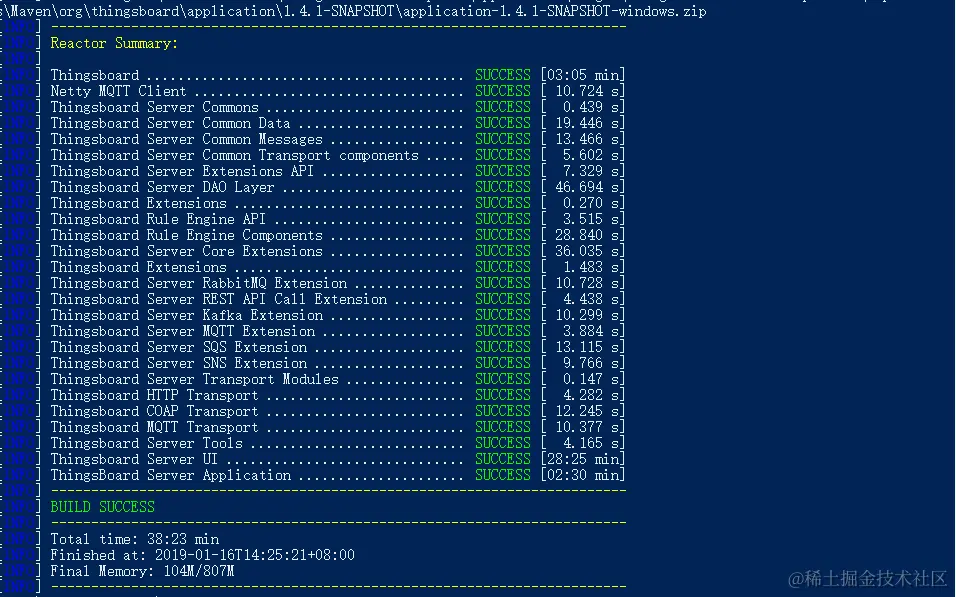The image size is (956, 597).
Task: Click the 'Final Memory: 104M/807M' line
Action: click(142, 571)
